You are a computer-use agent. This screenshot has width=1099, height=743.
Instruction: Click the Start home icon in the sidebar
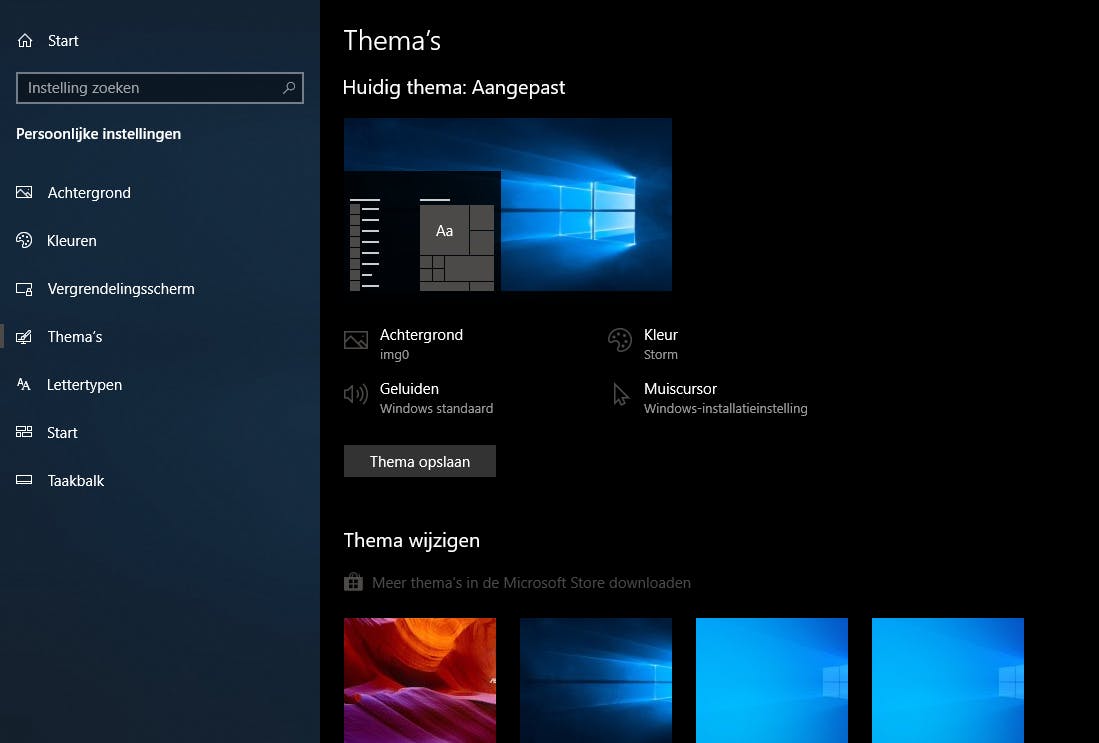25,41
